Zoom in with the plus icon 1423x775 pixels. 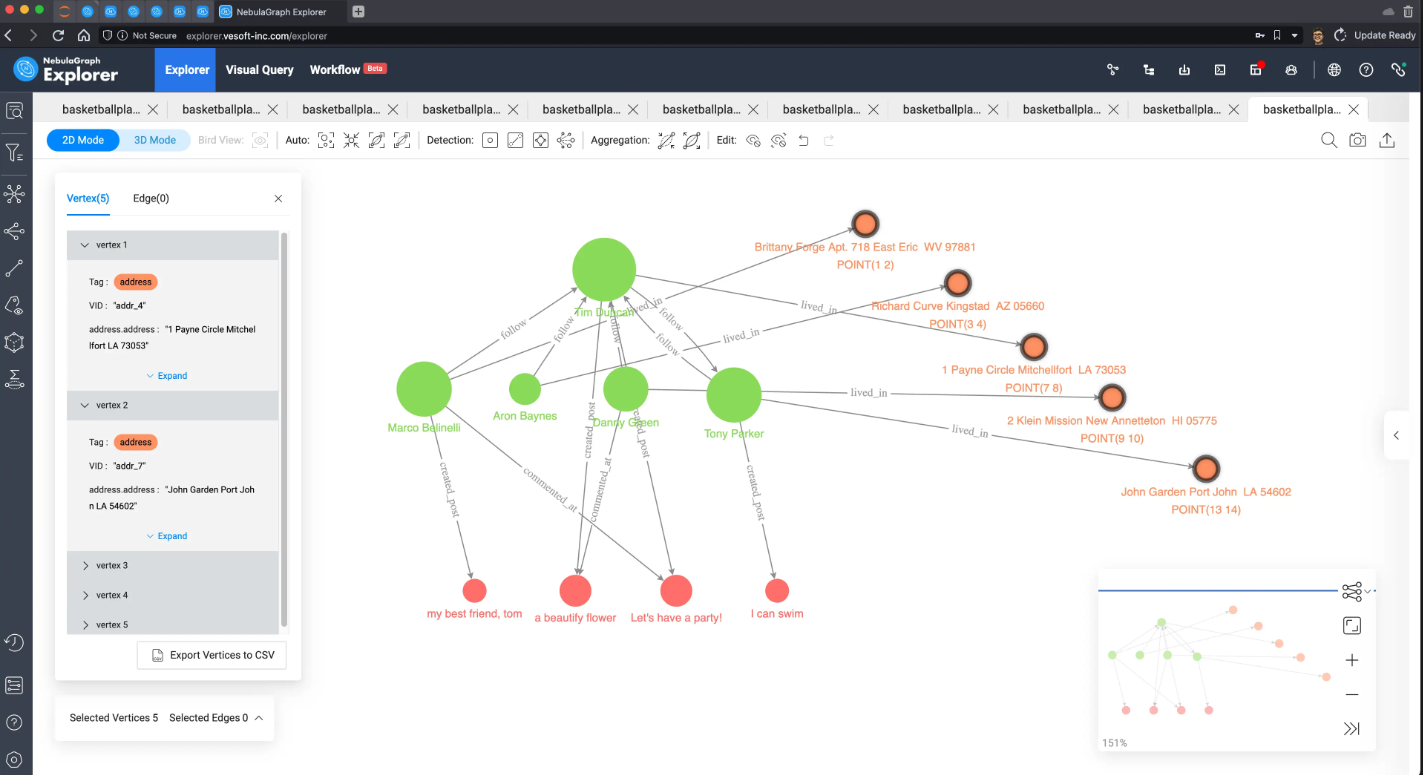pos(1352,660)
